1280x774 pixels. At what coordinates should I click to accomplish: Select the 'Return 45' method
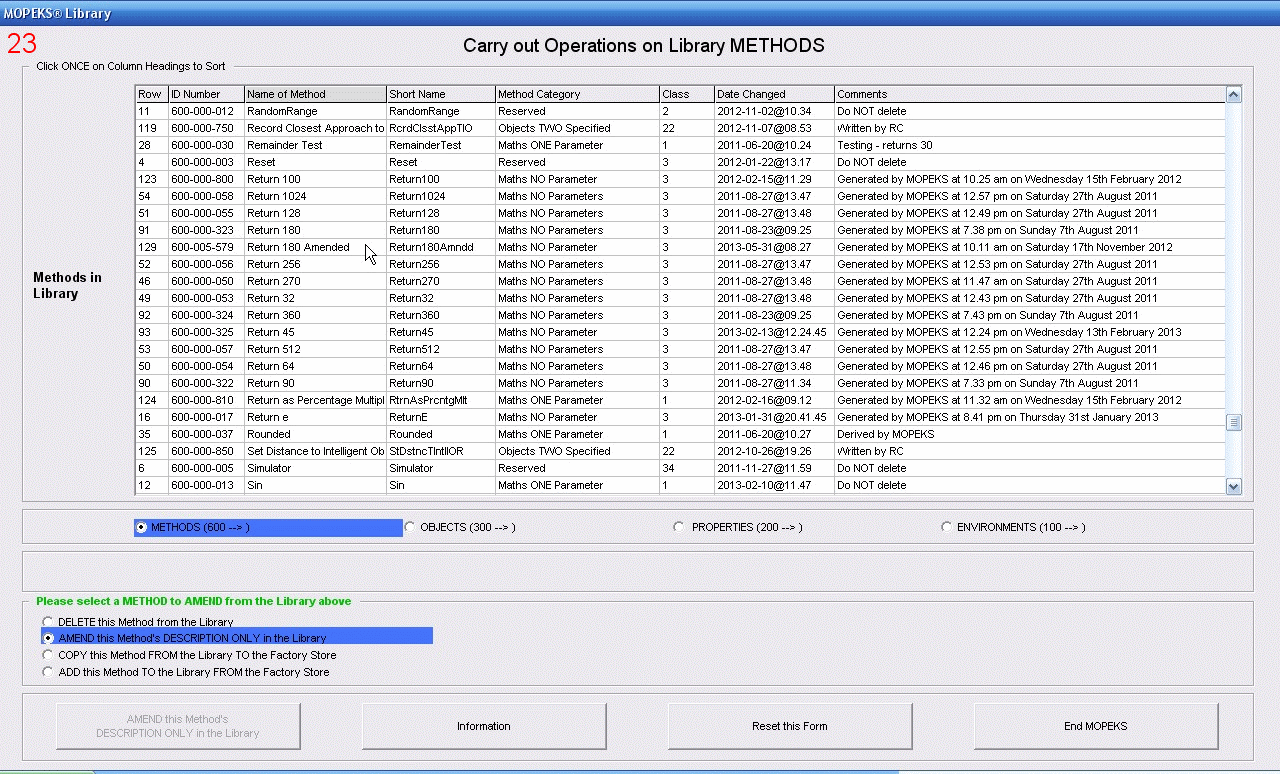click(270, 332)
